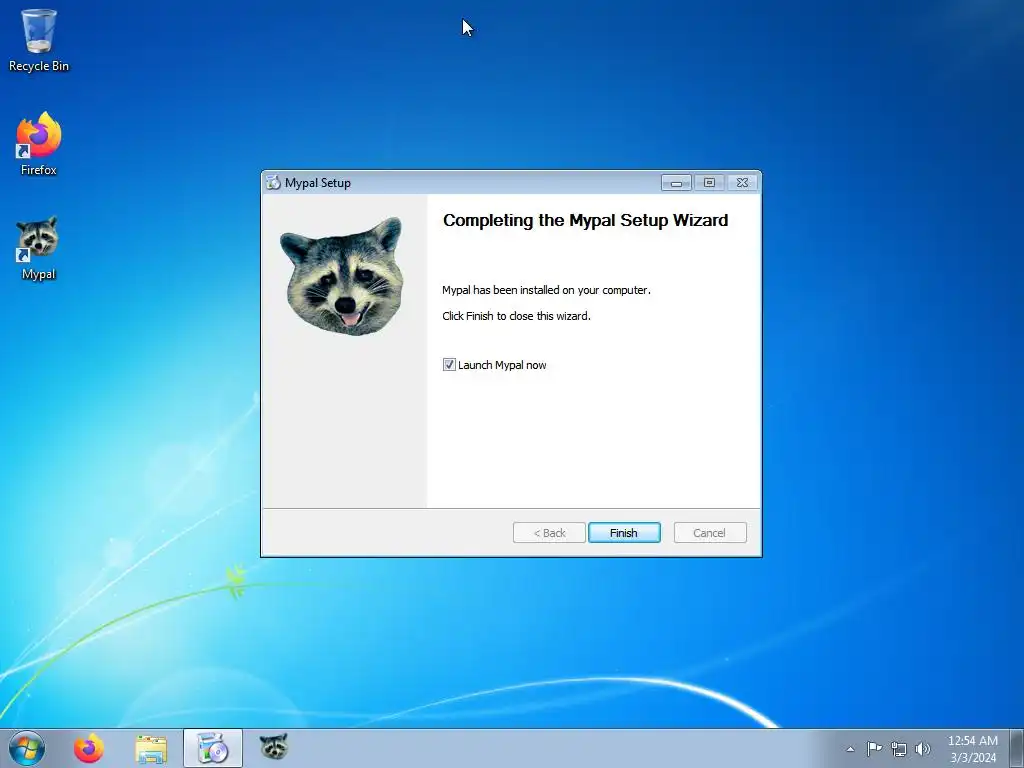Click the 'Completing the Mypal Setup Wizard' heading
Image resolution: width=1024 pixels, height=768 pixels.
(585, 220)
